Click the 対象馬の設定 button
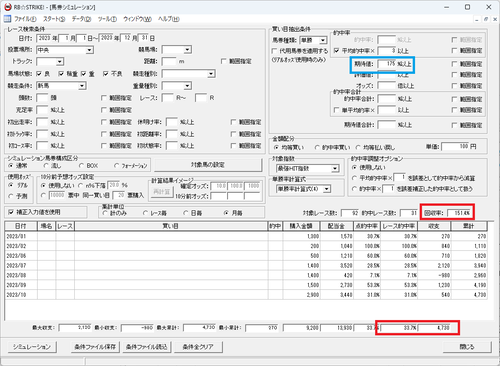 [x=208, y=165]
